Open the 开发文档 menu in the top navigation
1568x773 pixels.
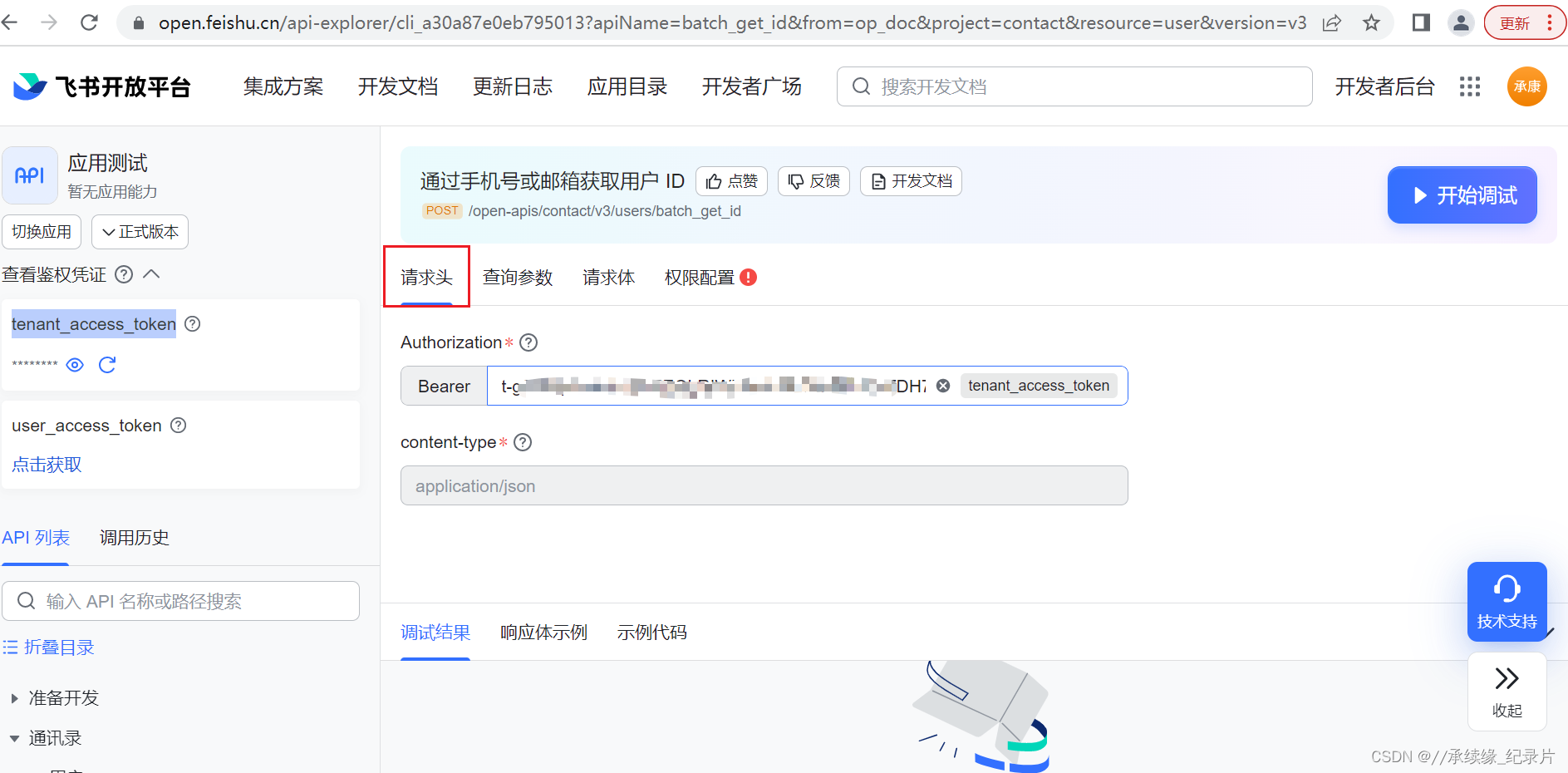[398, 86]
